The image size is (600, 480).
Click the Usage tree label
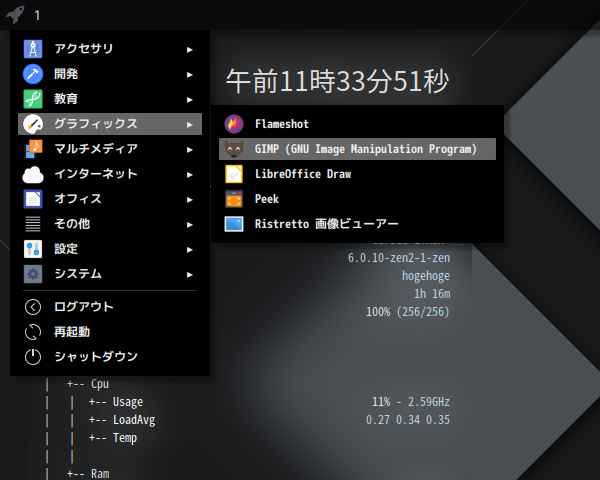click(128, 402)
